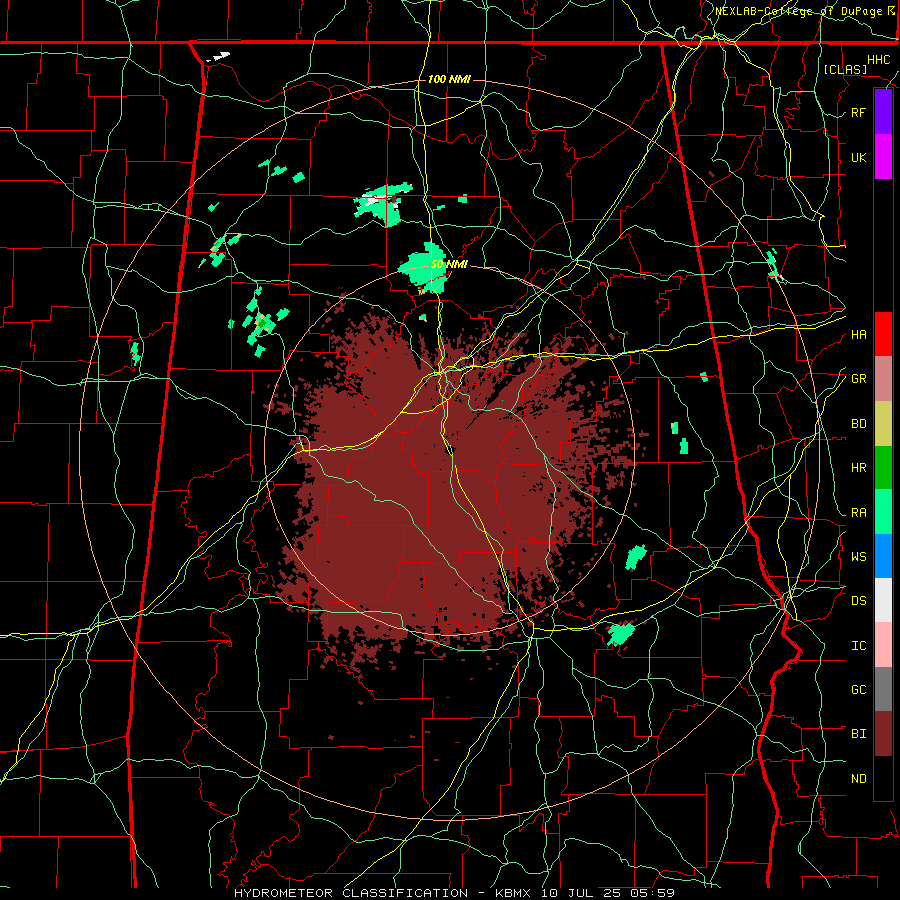Click the HA legend label
Screen dimensions: 900x900
coord(858,335)
